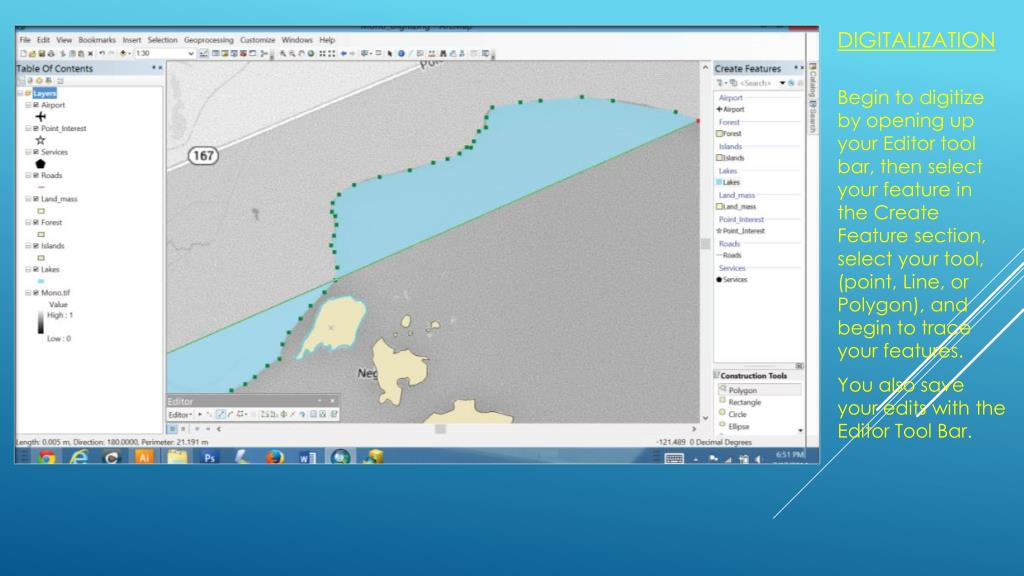The image size is (1024, 576).
Task: Click the Services black pentagon symbol in Table Of Contents
Action: [40, 164]
